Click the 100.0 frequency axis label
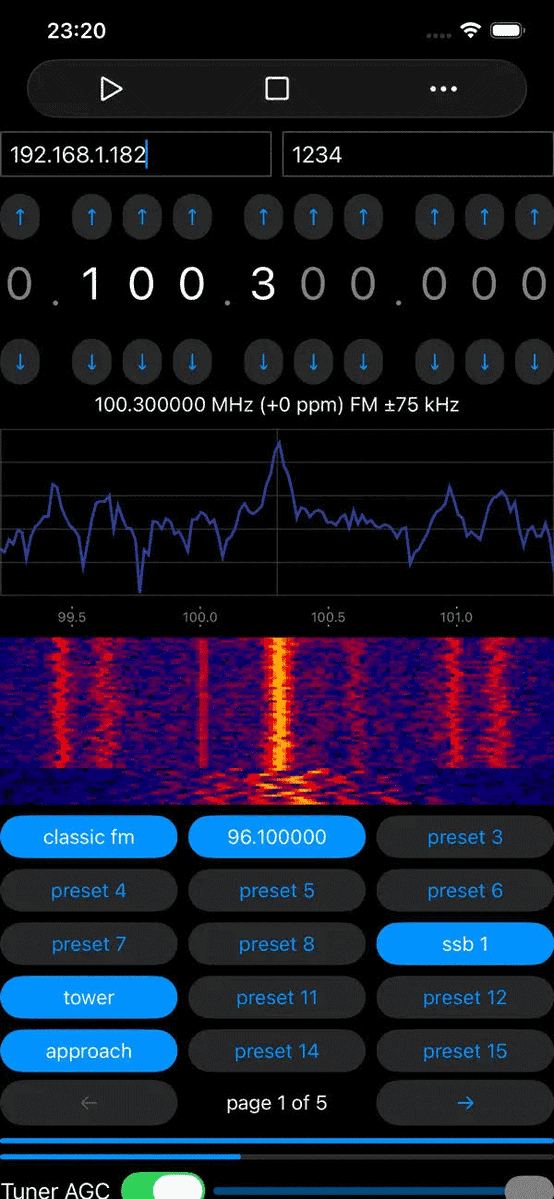The image size is (554, 1199). pyautogui.click(x=200, y=616)
